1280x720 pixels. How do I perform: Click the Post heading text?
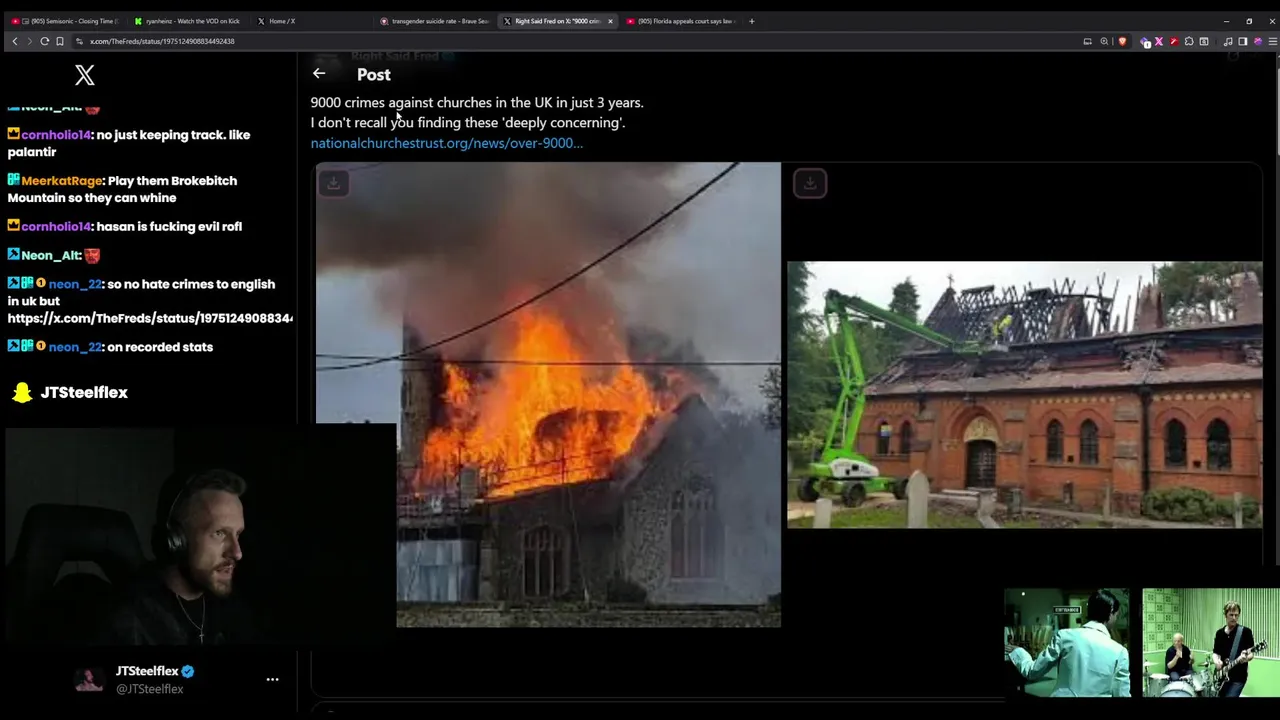point(373,75)
